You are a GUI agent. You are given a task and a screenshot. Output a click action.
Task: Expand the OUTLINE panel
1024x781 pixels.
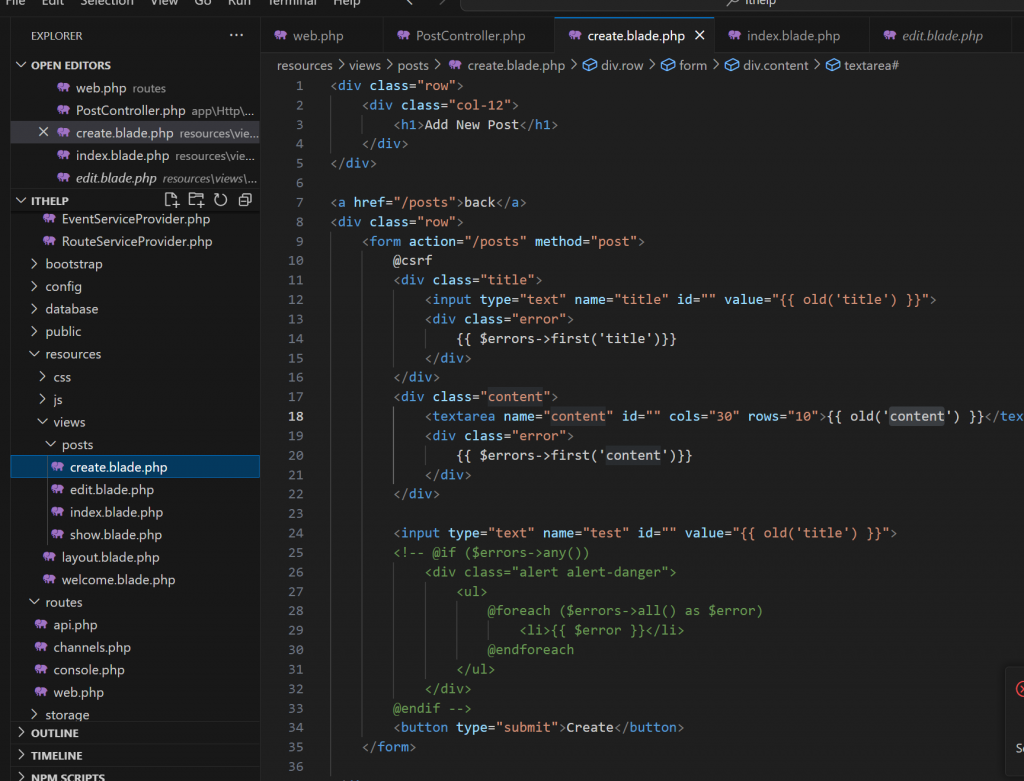pyautogui.click(x=54, y=733)
